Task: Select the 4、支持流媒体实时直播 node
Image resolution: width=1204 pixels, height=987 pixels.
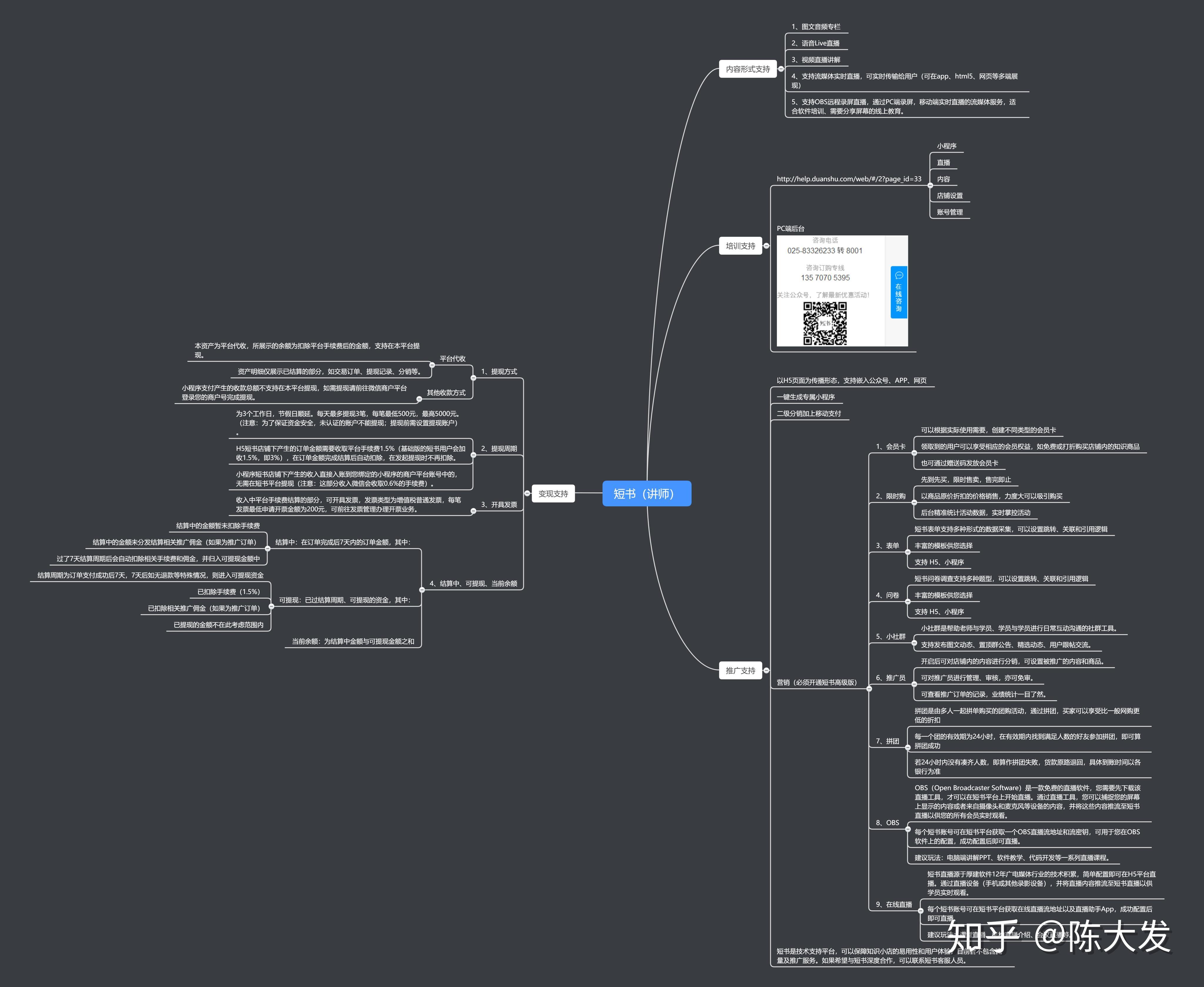Action: click(x=904, y=81)
